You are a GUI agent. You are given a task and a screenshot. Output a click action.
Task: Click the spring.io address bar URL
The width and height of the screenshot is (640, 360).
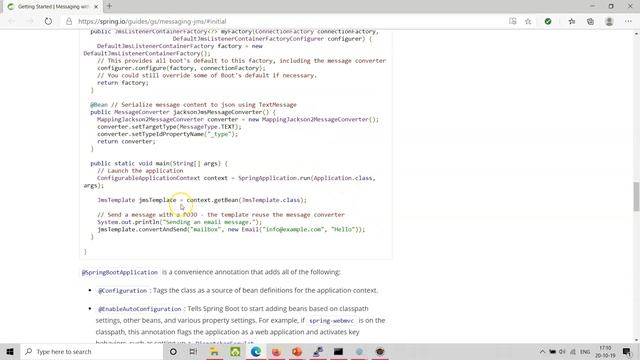click(152, 21)
